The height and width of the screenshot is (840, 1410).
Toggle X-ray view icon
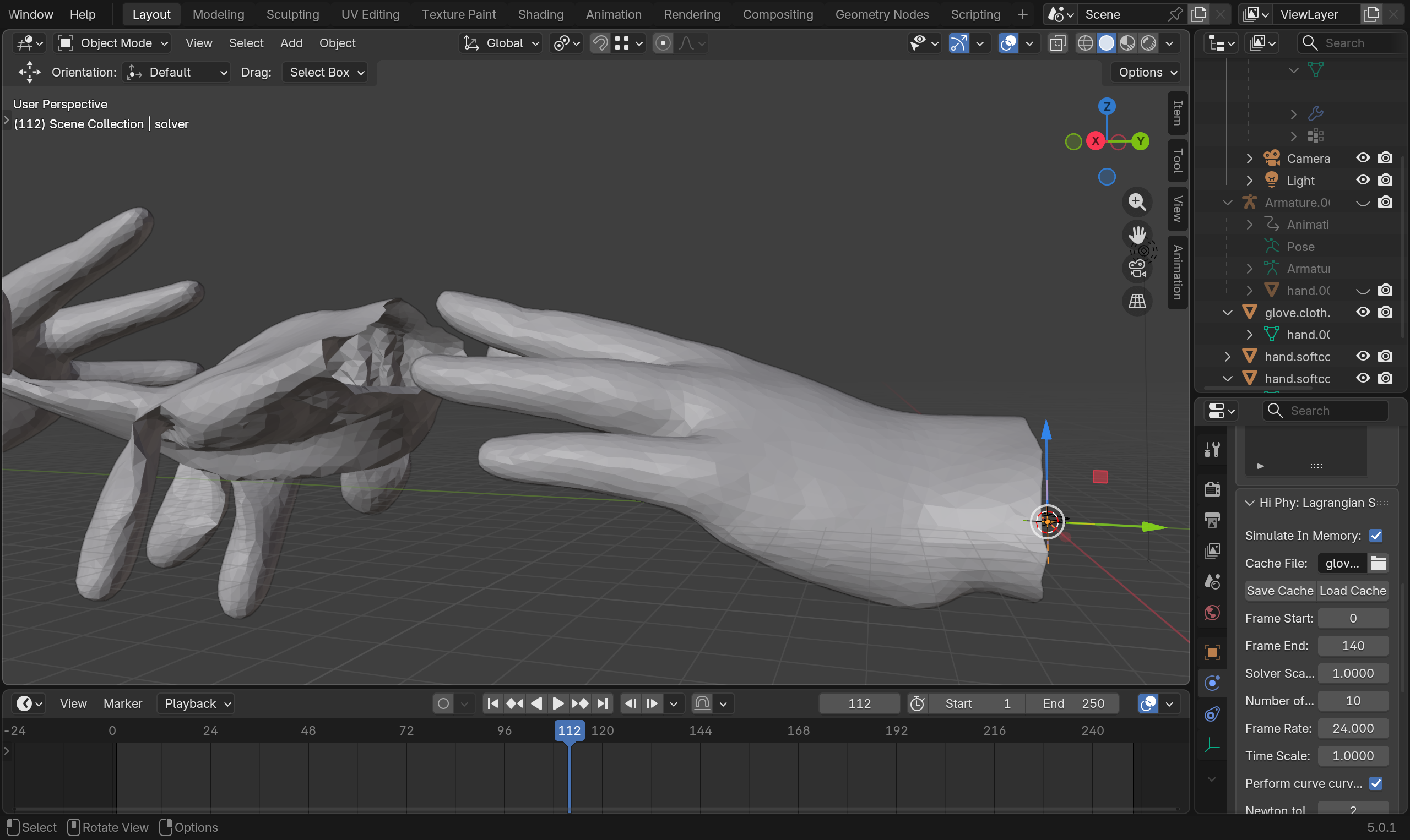pyautogui.click(x=1057, y=43)
